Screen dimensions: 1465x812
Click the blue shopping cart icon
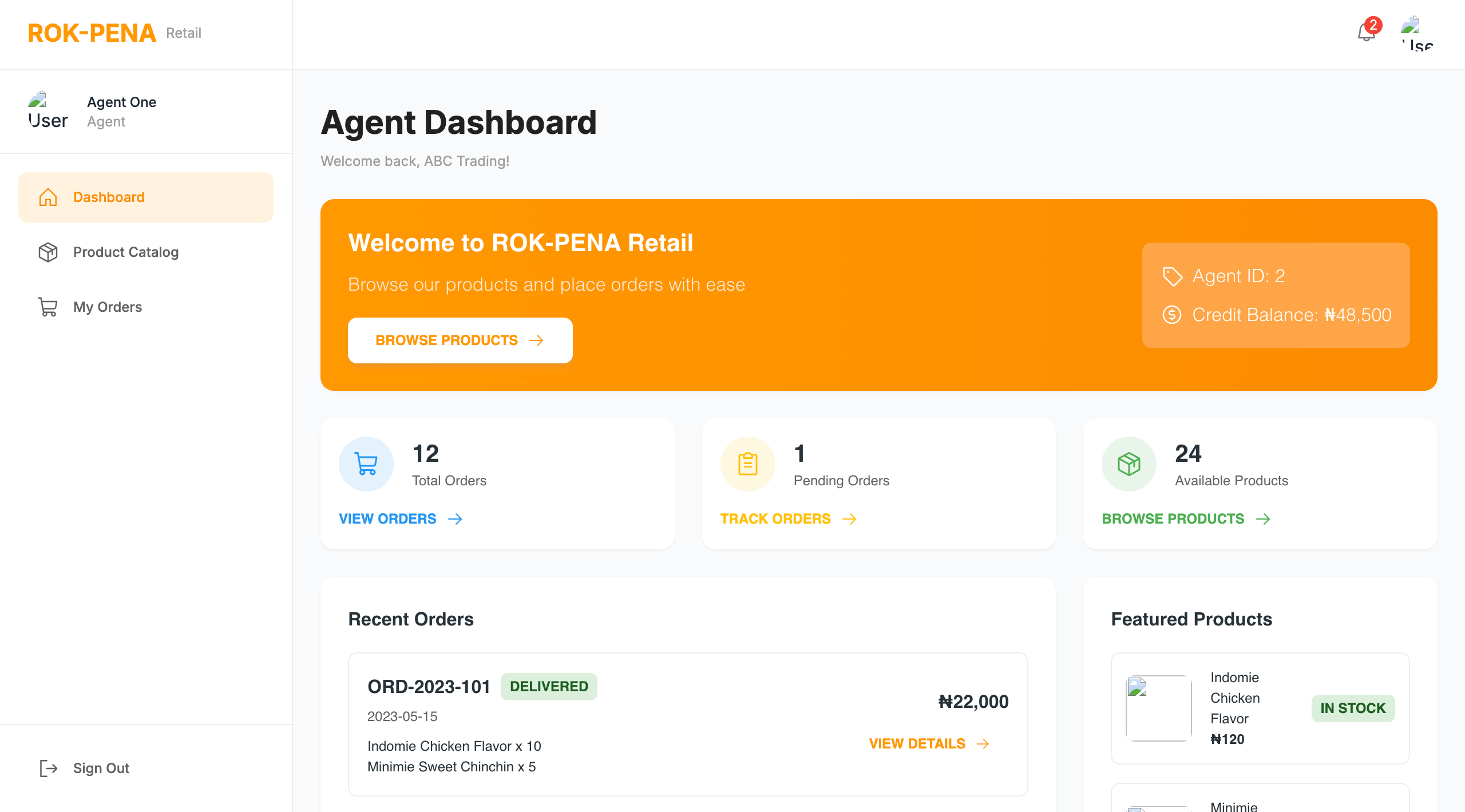(x=366, y=464)
